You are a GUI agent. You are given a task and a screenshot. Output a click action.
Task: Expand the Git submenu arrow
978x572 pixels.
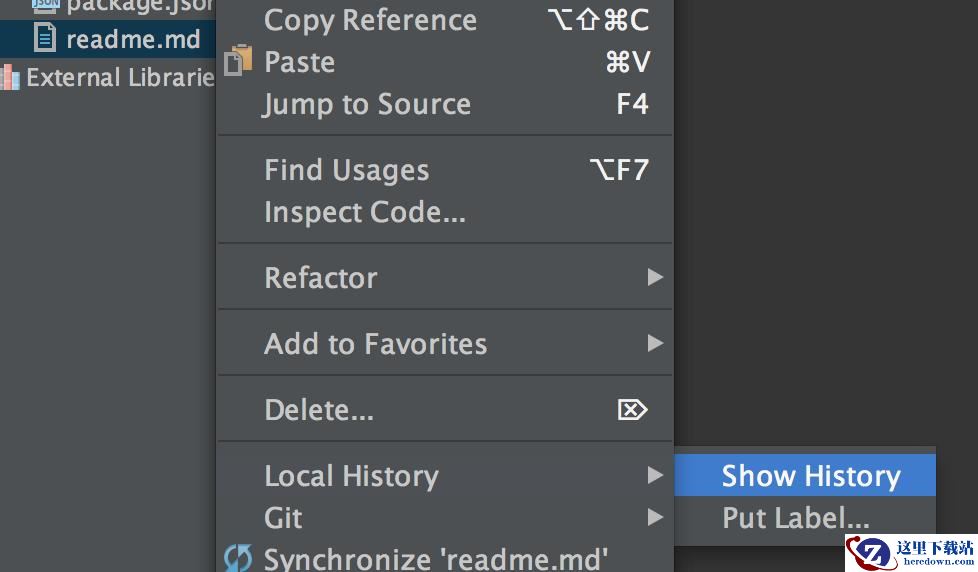click(655, 517)
